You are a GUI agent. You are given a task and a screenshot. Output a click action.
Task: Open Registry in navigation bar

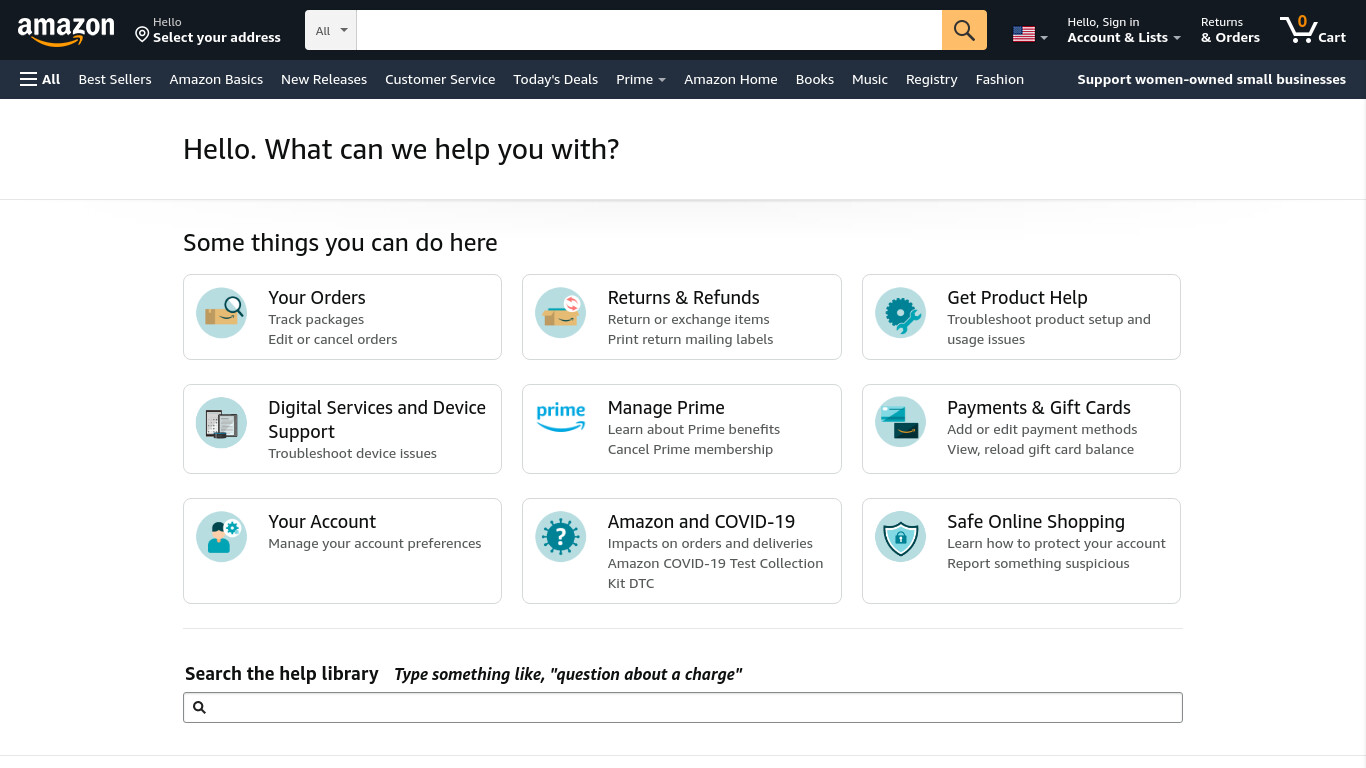(932, 79)
